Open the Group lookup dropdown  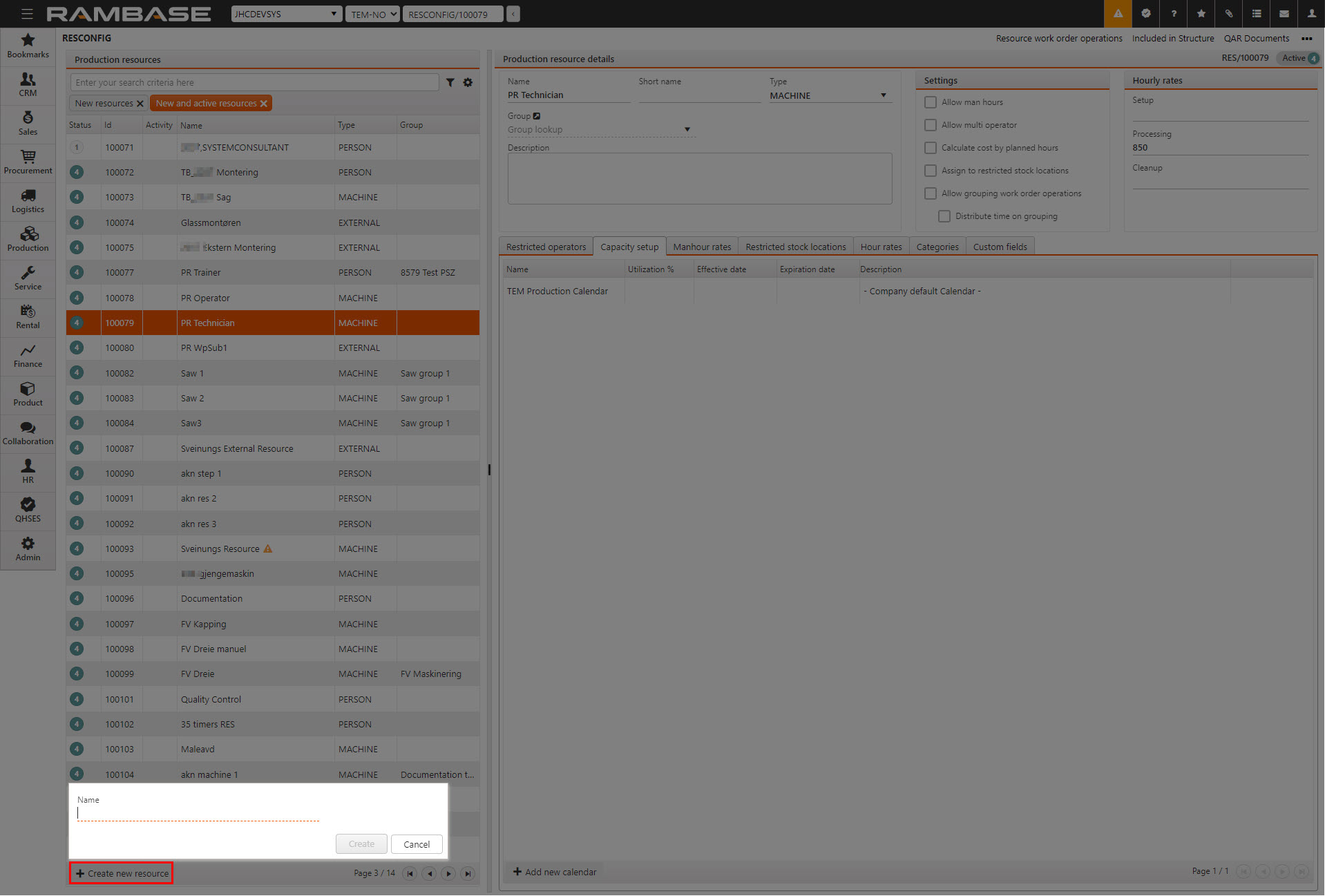pos(600,129)
